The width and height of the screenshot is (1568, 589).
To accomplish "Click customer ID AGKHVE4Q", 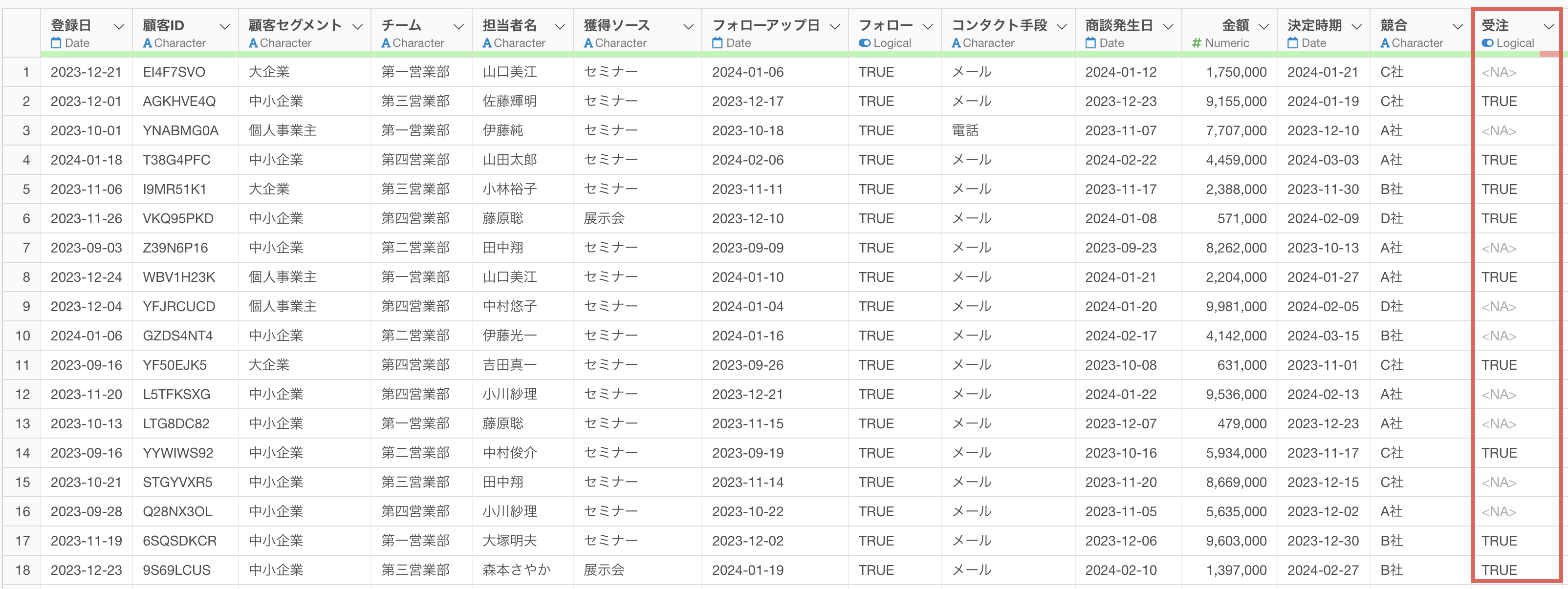I will click(179, 102).
